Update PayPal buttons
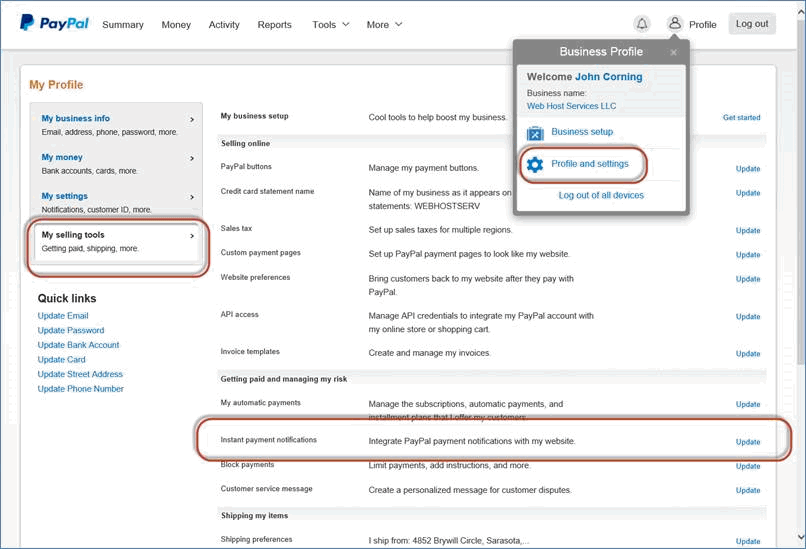806x549 pixels. (x=748, y=169)
